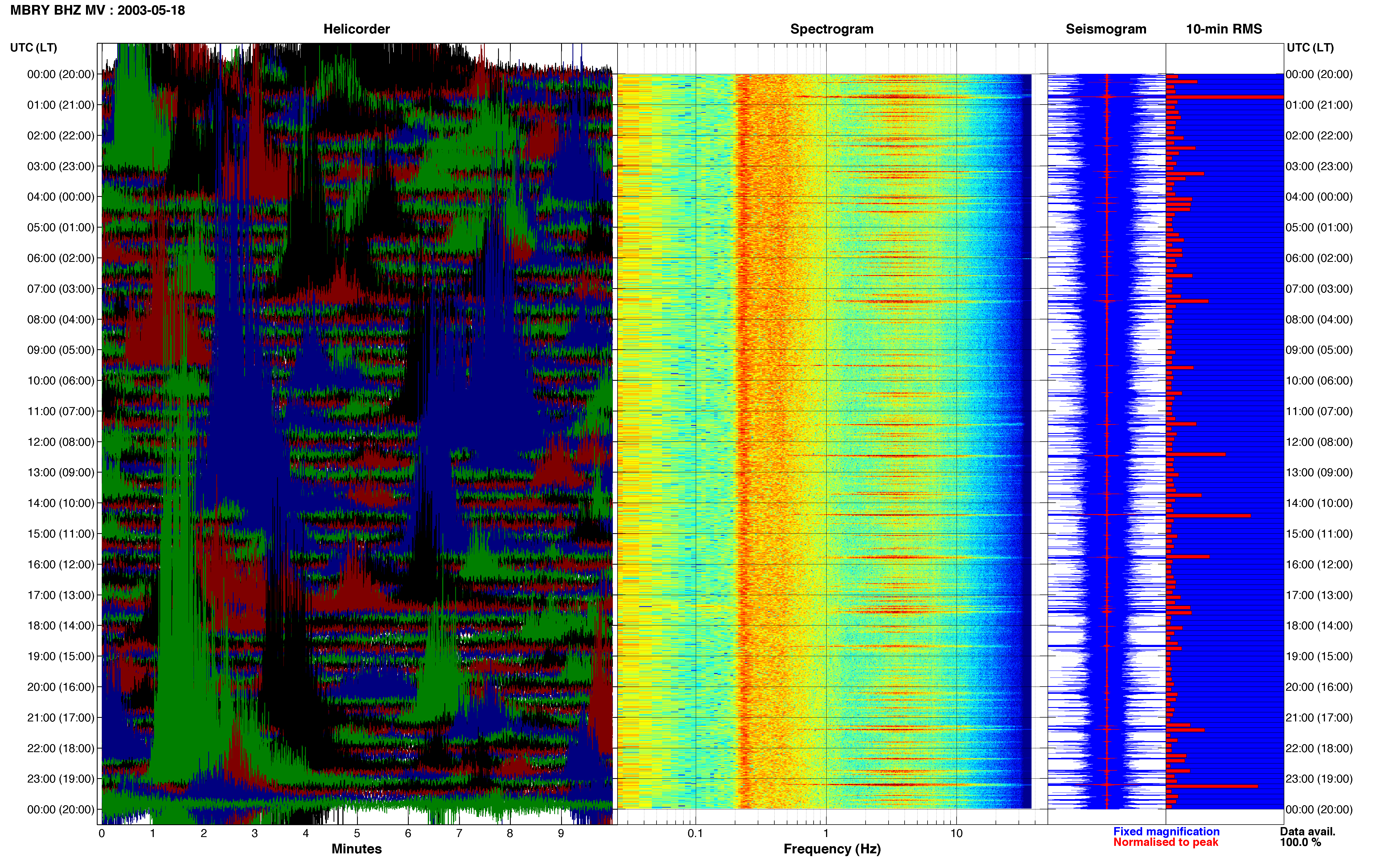Click the left '06:00 (02:00)' time label
This screenshot has width=1388, height=868.
click(61, 258)
